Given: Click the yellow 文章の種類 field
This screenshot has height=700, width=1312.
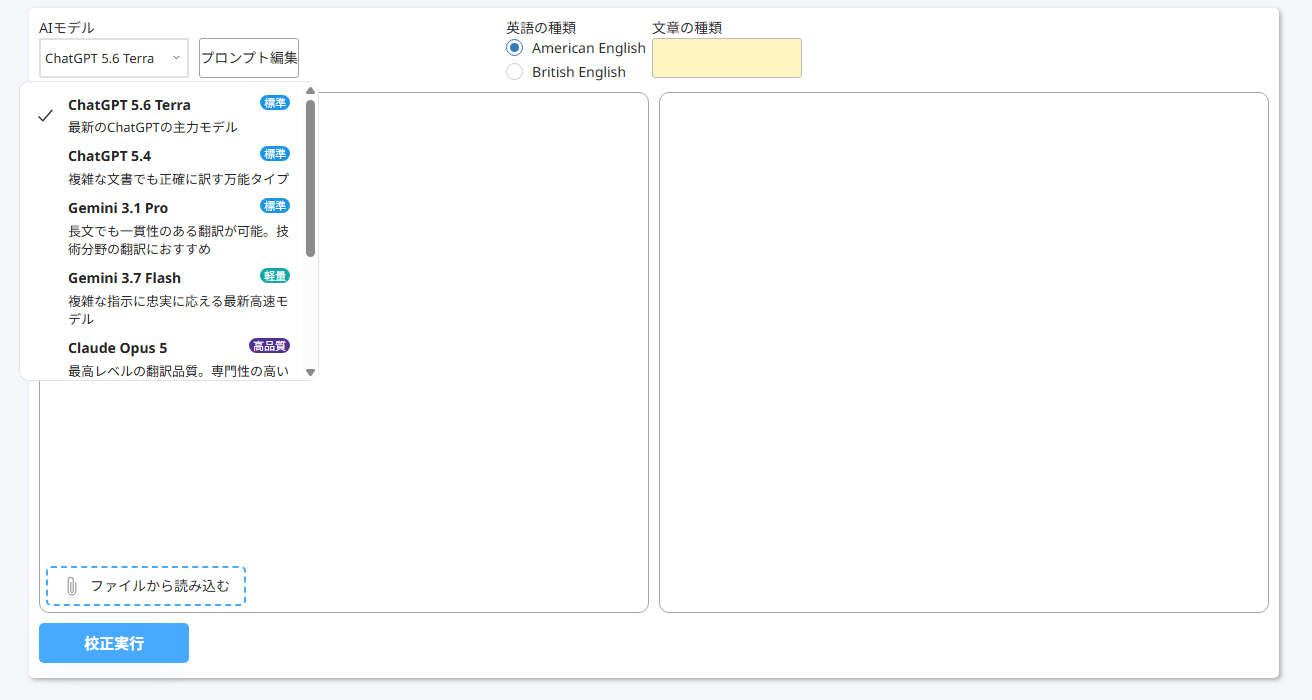Looking at the screenshot, I should 727,58.
